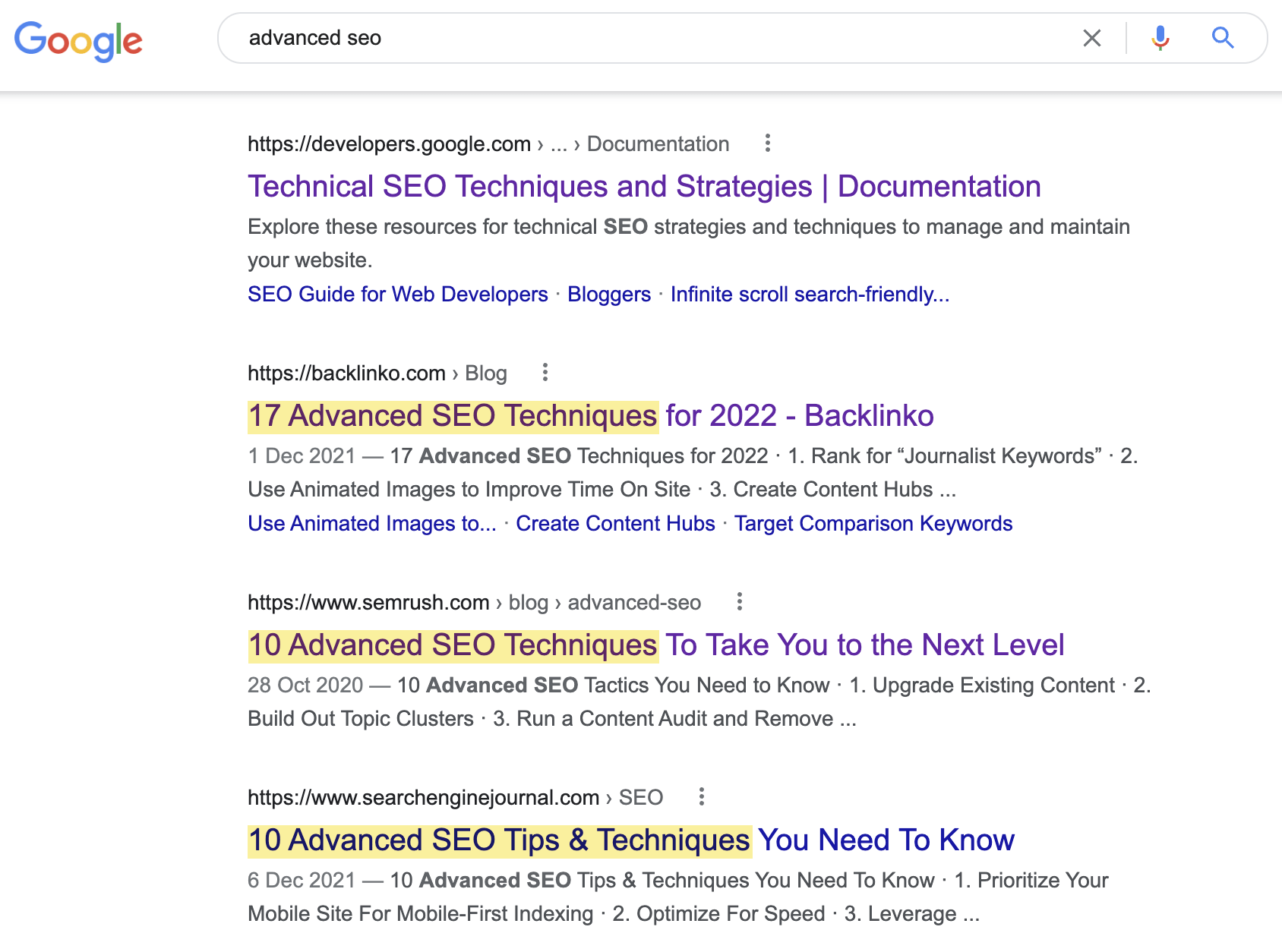1282x952 pixels.
Task: Open "17 Advanced SEO Techniques for 2022"
Action: [x=590, y=415]
